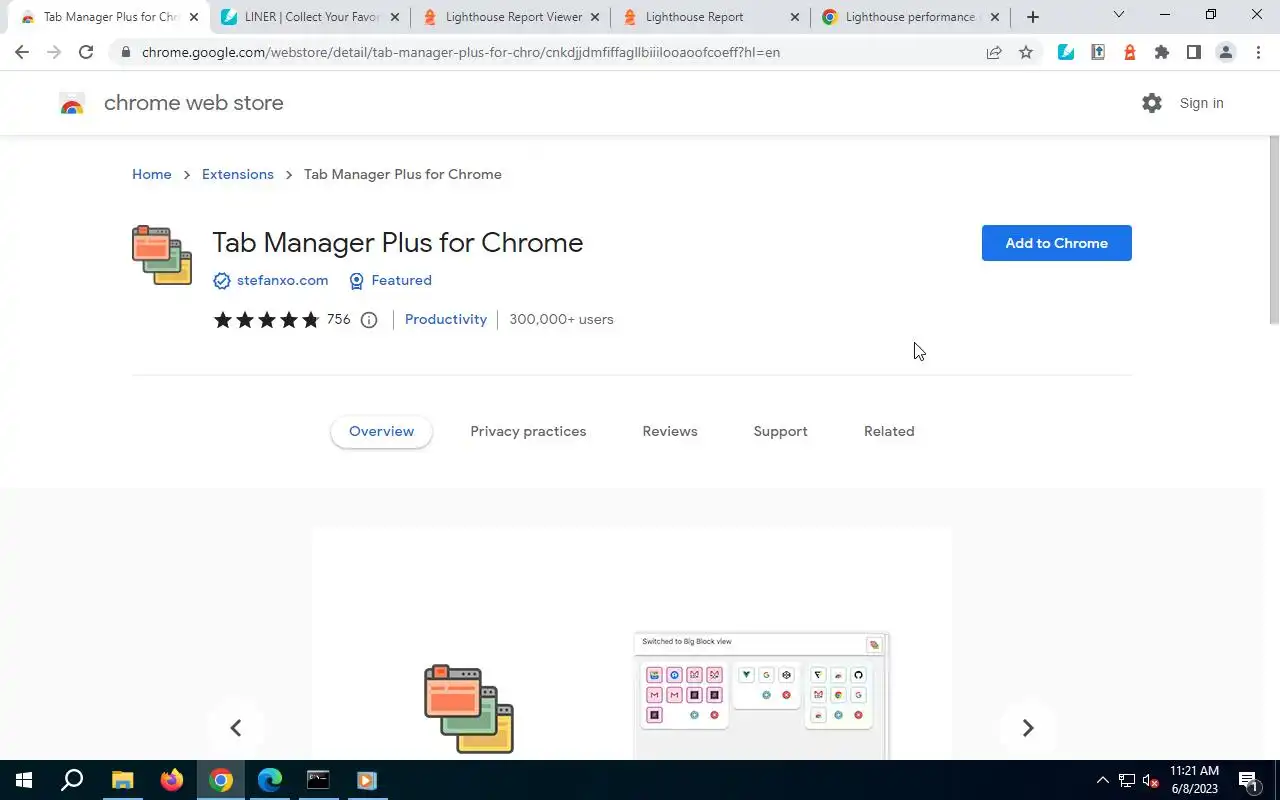Bookmark this tab with star icon
The height and width of the screenshot is (800, 1280).
coord(1026,52)
